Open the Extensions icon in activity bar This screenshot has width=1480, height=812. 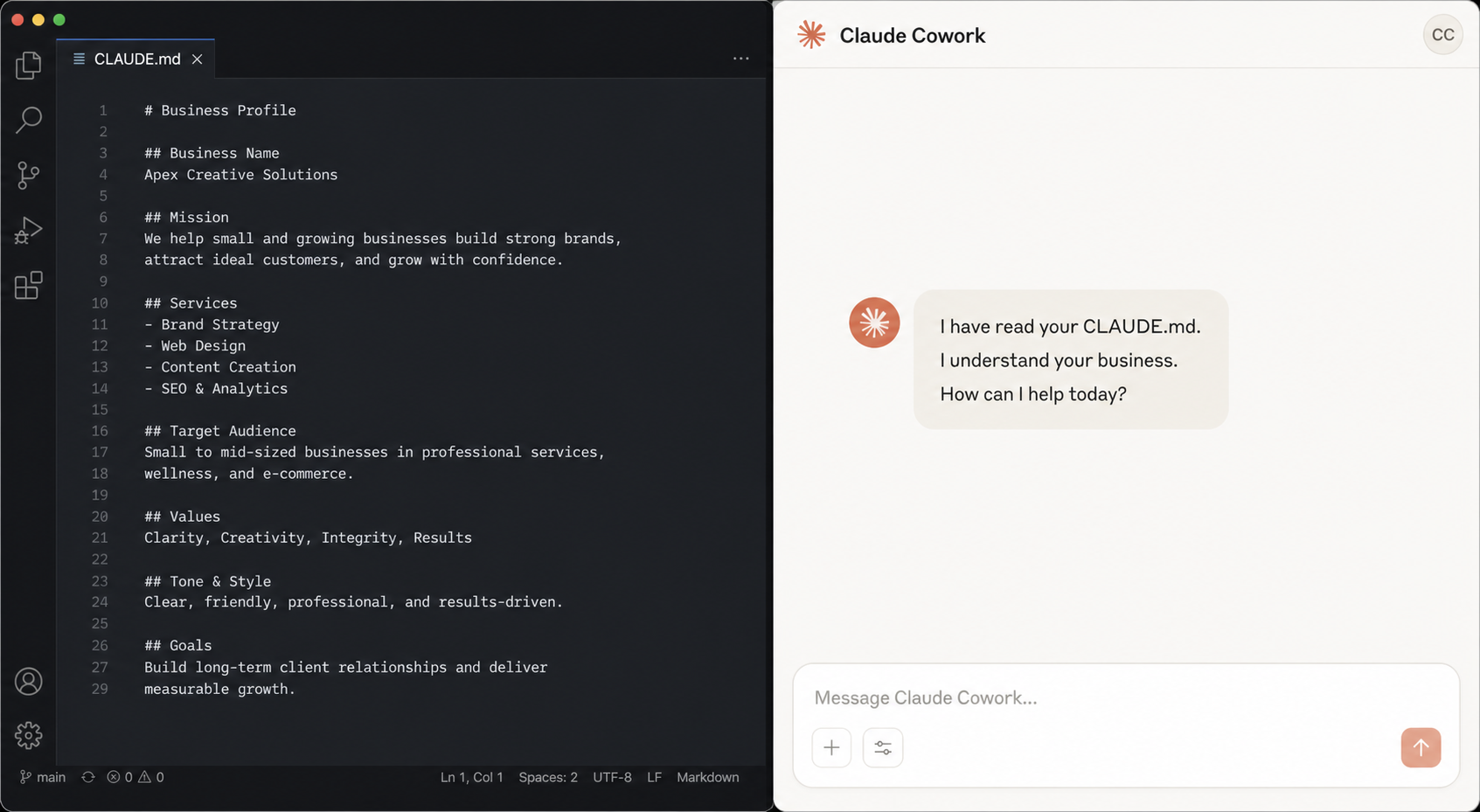pos(28,285)
